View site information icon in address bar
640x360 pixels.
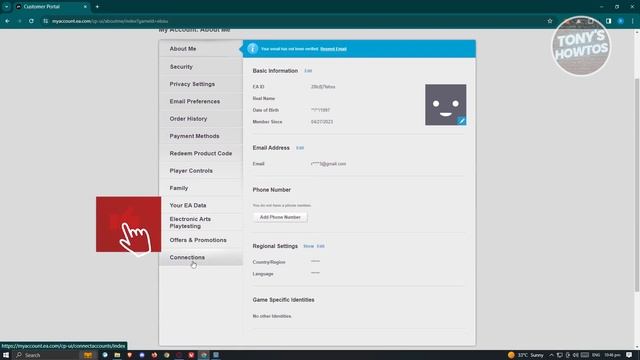(46, 21)
